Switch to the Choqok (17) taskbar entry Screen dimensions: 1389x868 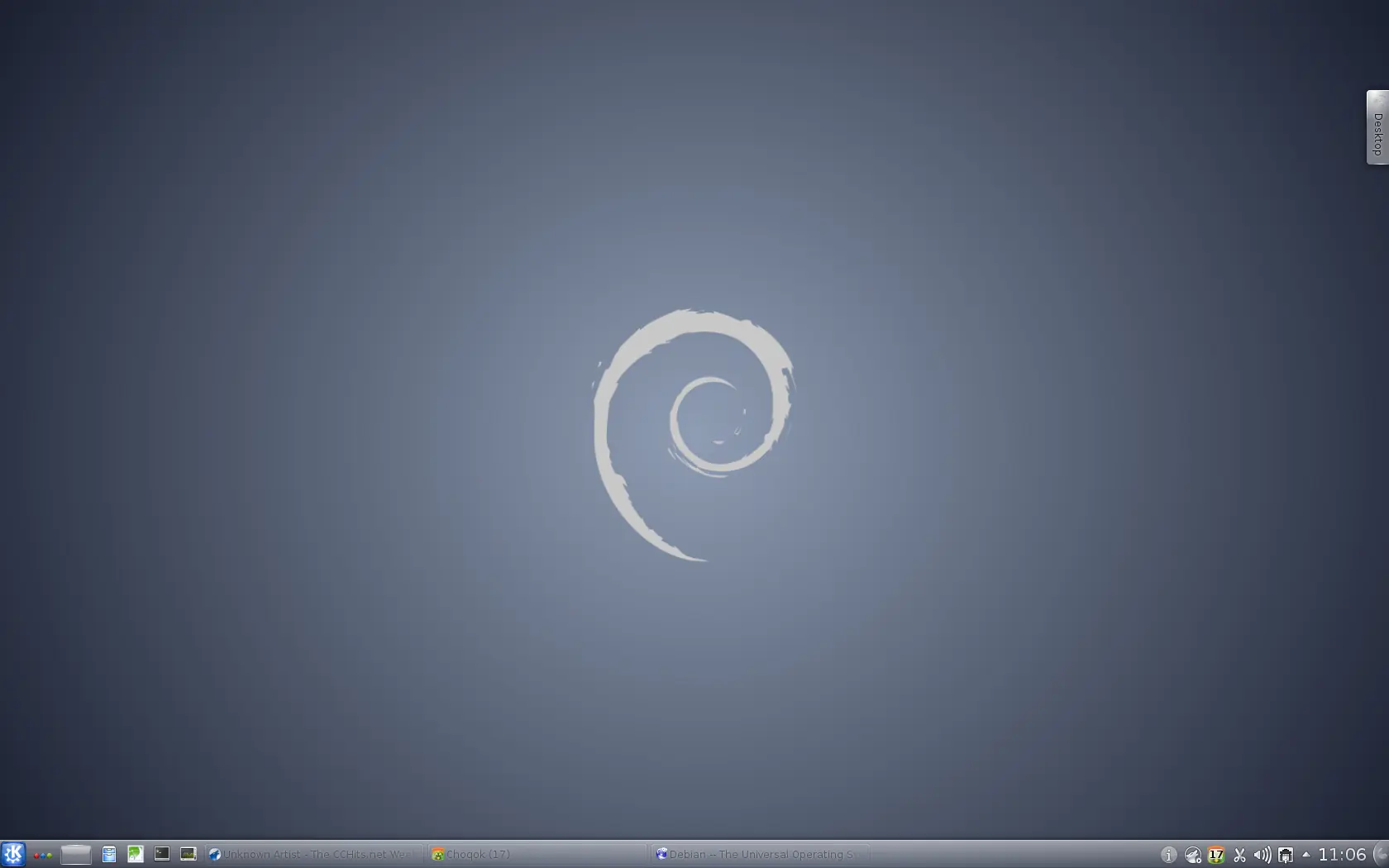pos(538,854)
